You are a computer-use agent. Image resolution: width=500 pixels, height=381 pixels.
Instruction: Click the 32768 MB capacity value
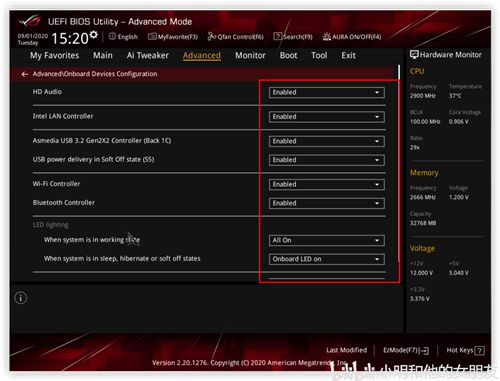(x=423, y=223)
